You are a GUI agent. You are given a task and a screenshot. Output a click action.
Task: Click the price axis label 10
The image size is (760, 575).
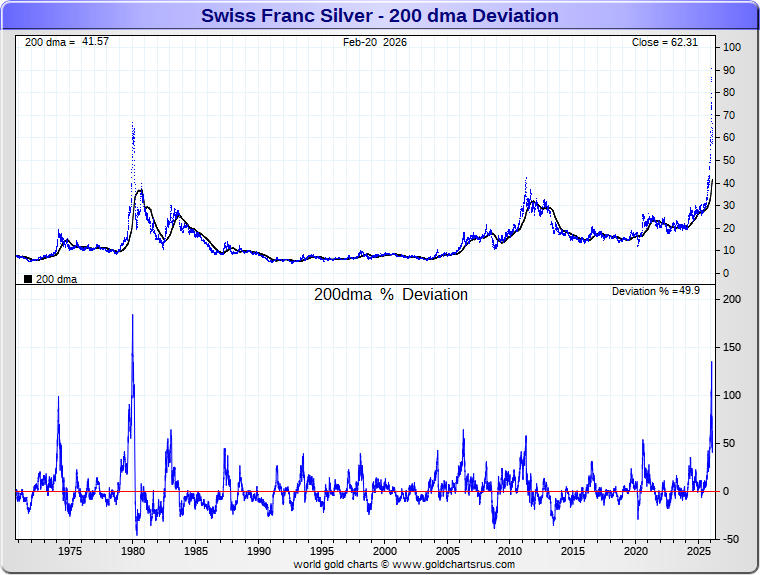(x=729, y=250)
